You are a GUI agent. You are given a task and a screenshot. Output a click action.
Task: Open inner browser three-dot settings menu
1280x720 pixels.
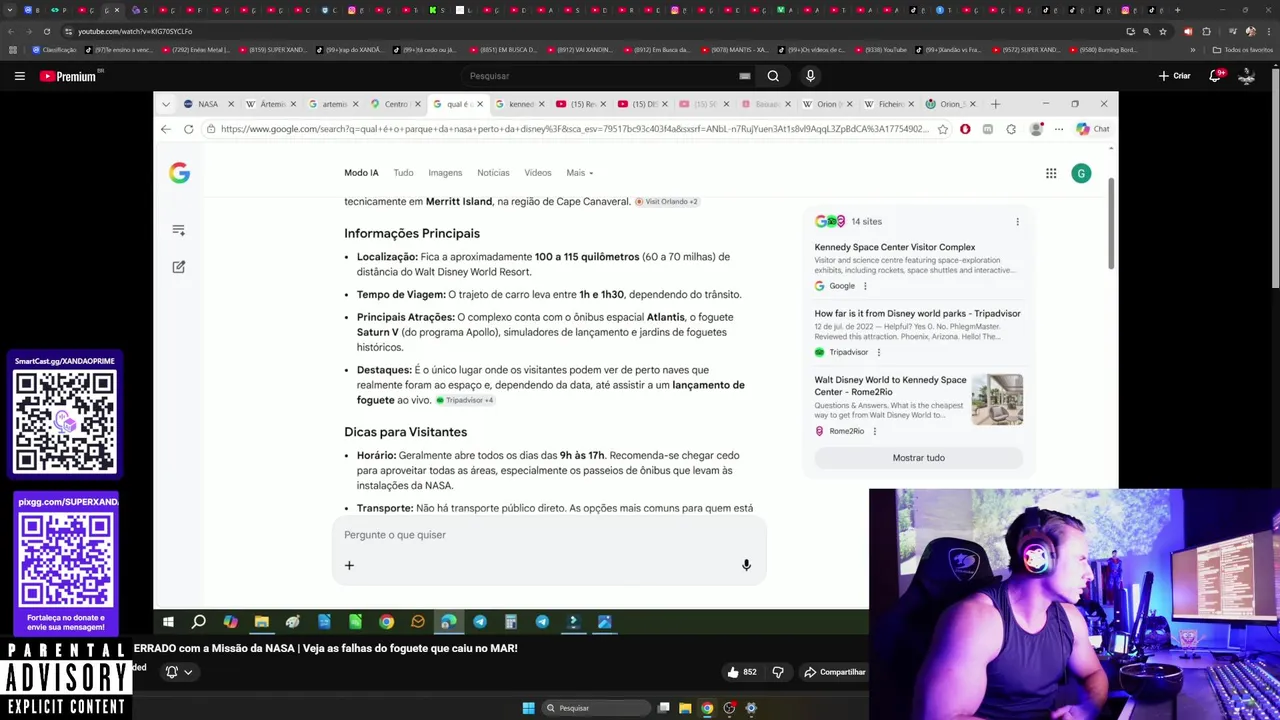coord(1059,129)
